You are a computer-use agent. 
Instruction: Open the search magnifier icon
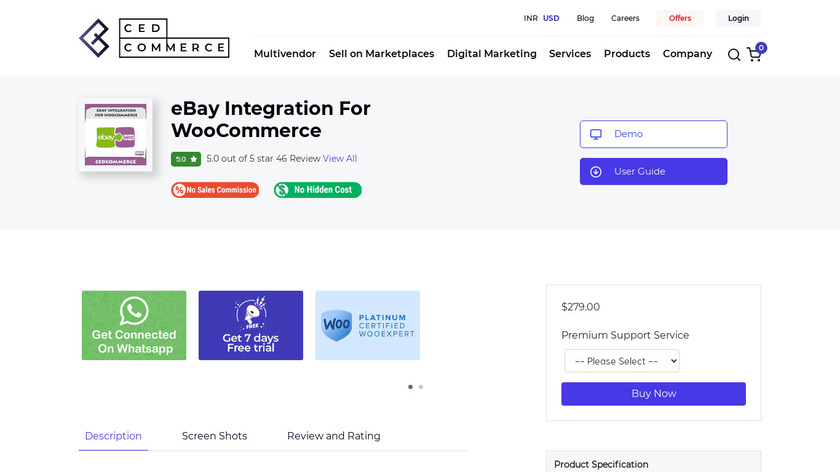coord(734,55)
